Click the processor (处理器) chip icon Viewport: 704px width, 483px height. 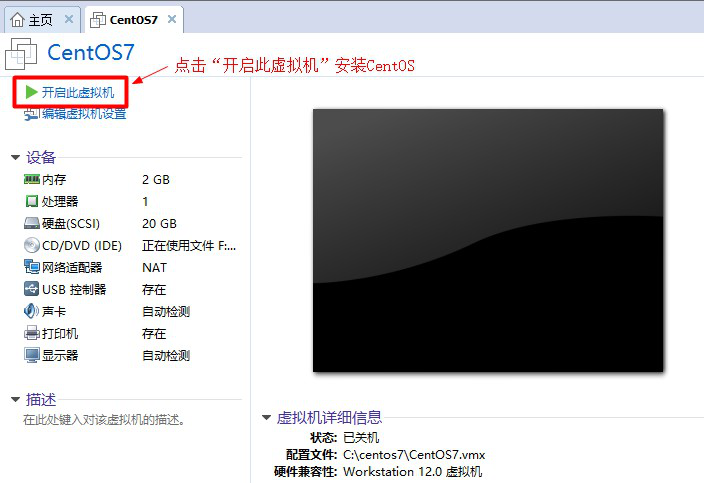(32, 201)
